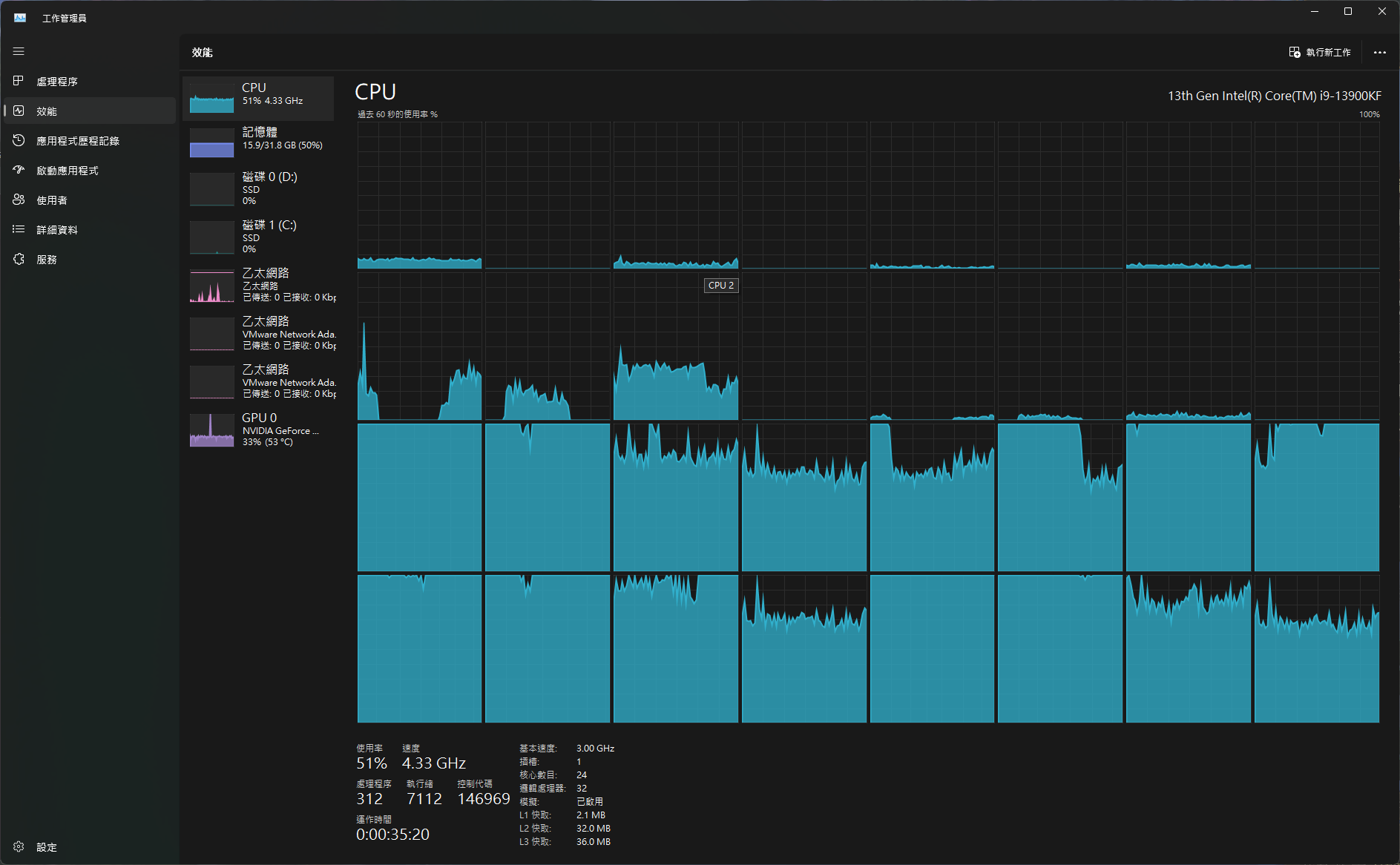Click the 服務 services puzzle icon
This screenshot has height=865, width=1400.
click(x=19, y=259)
